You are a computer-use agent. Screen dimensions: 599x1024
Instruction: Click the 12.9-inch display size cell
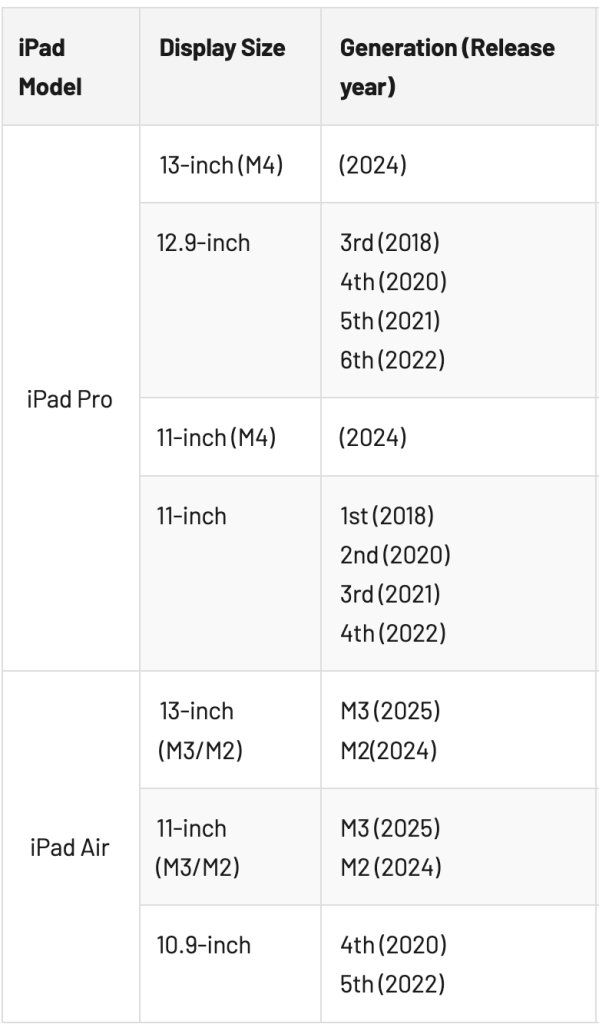pos(203,243)
